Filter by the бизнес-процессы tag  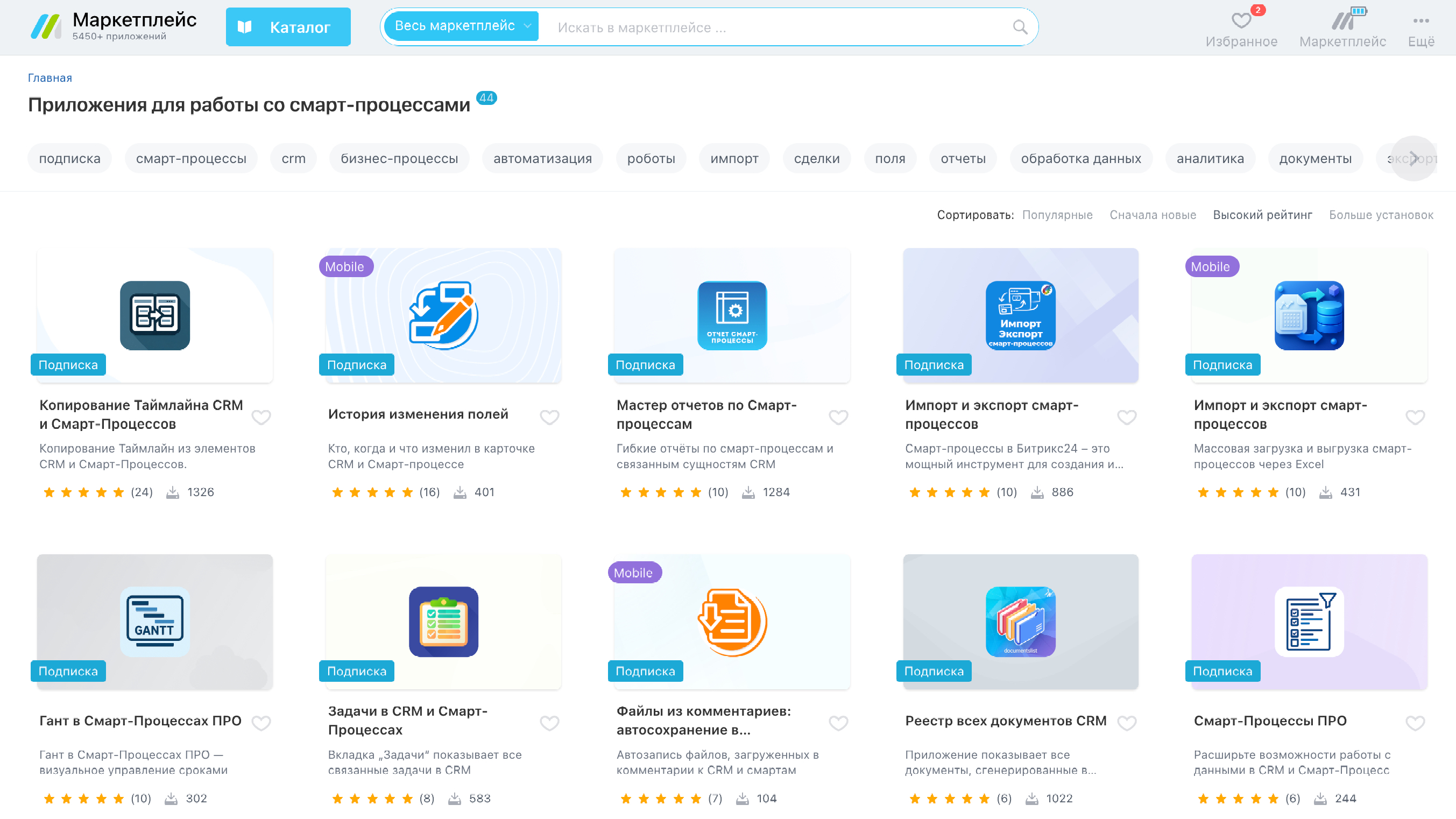399,158
